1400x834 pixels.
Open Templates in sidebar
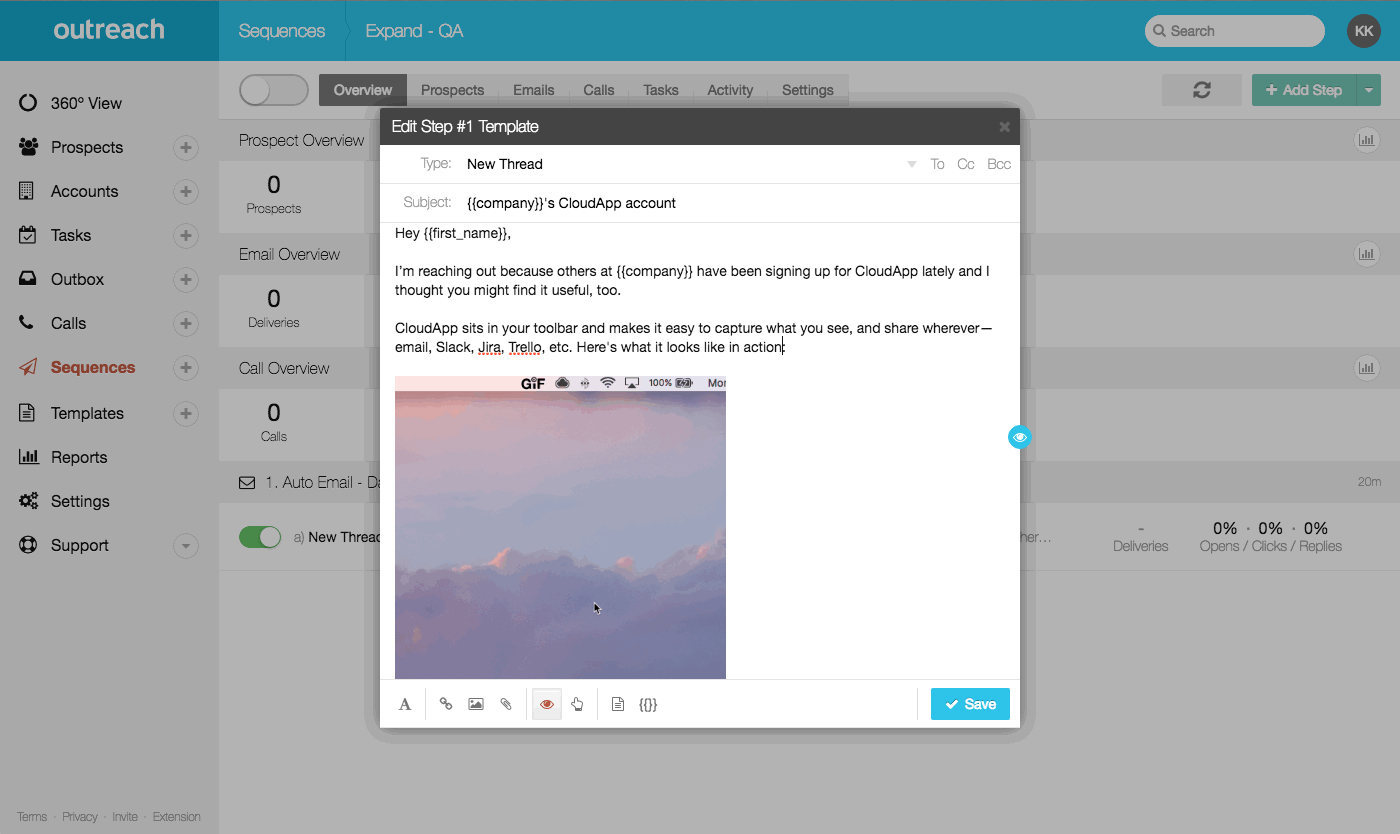pos(87,413)
